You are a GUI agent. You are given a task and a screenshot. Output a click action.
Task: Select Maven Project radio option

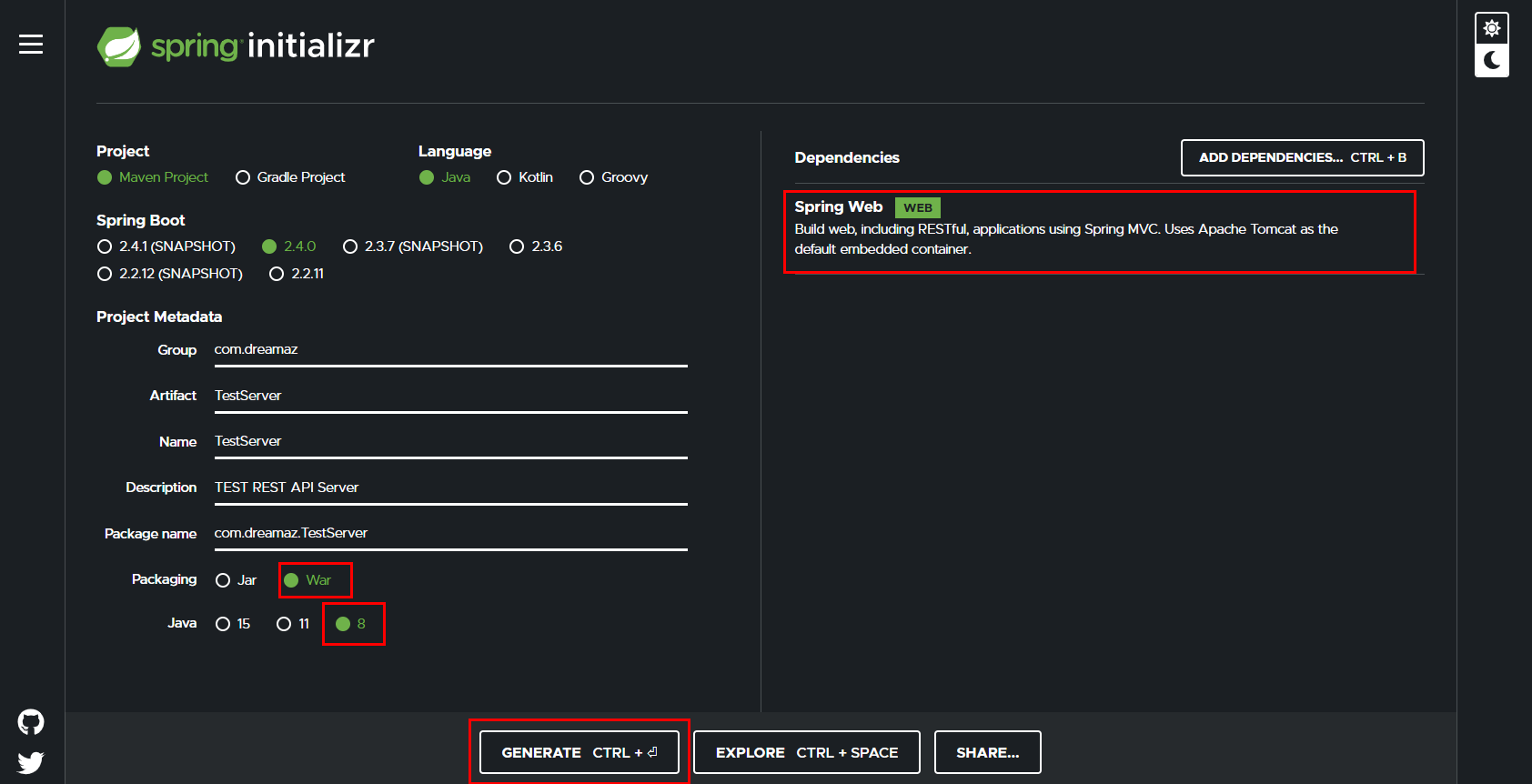point(153,177)
